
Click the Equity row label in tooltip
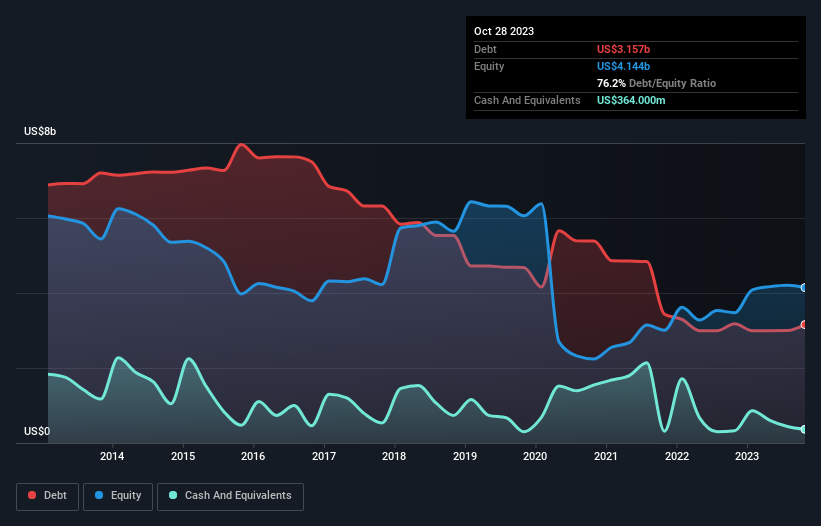489,66
